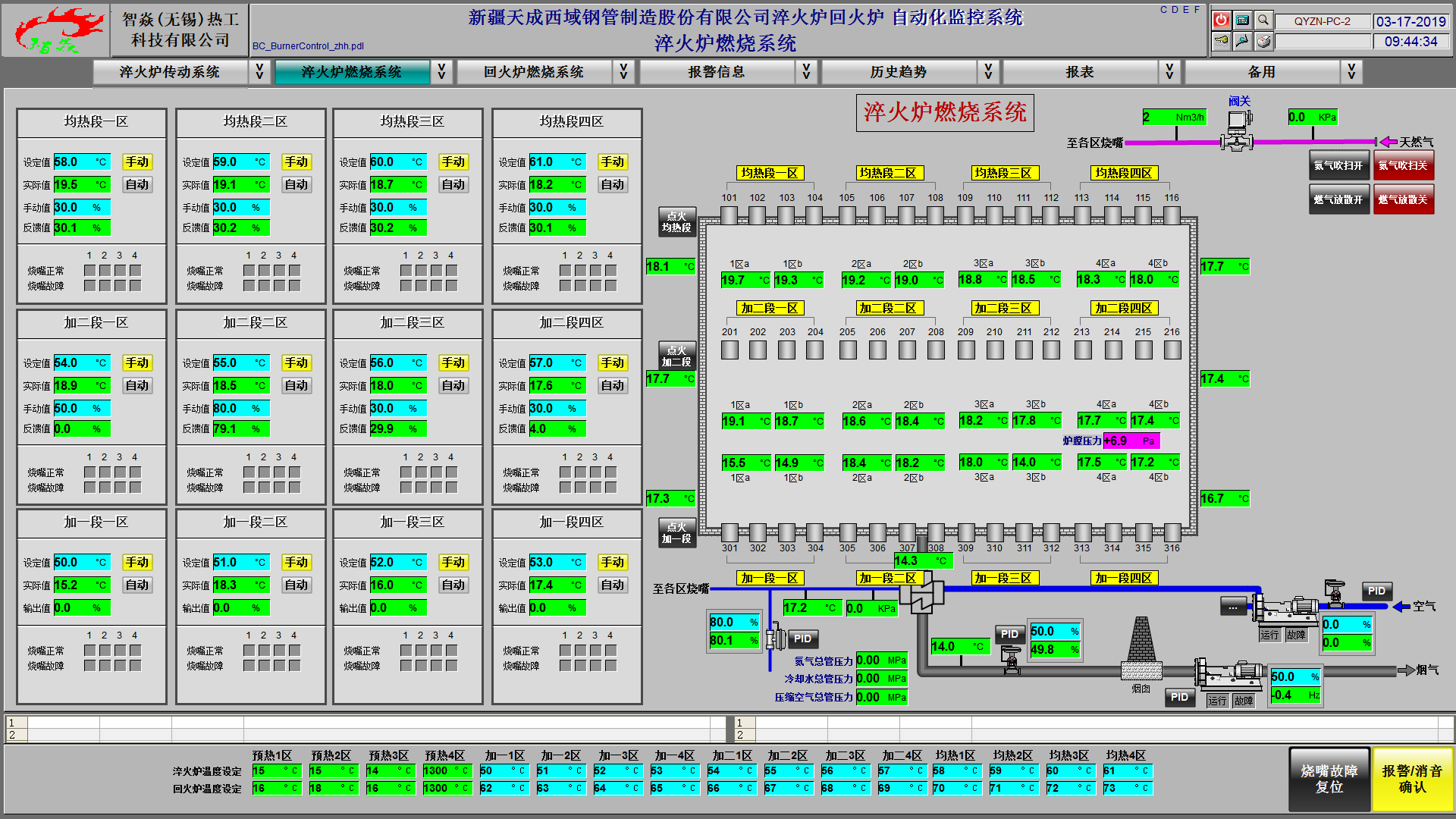1456x819 pixels.
Task: Expand dropdown next to 报警信息
Action: pos(806,72)
